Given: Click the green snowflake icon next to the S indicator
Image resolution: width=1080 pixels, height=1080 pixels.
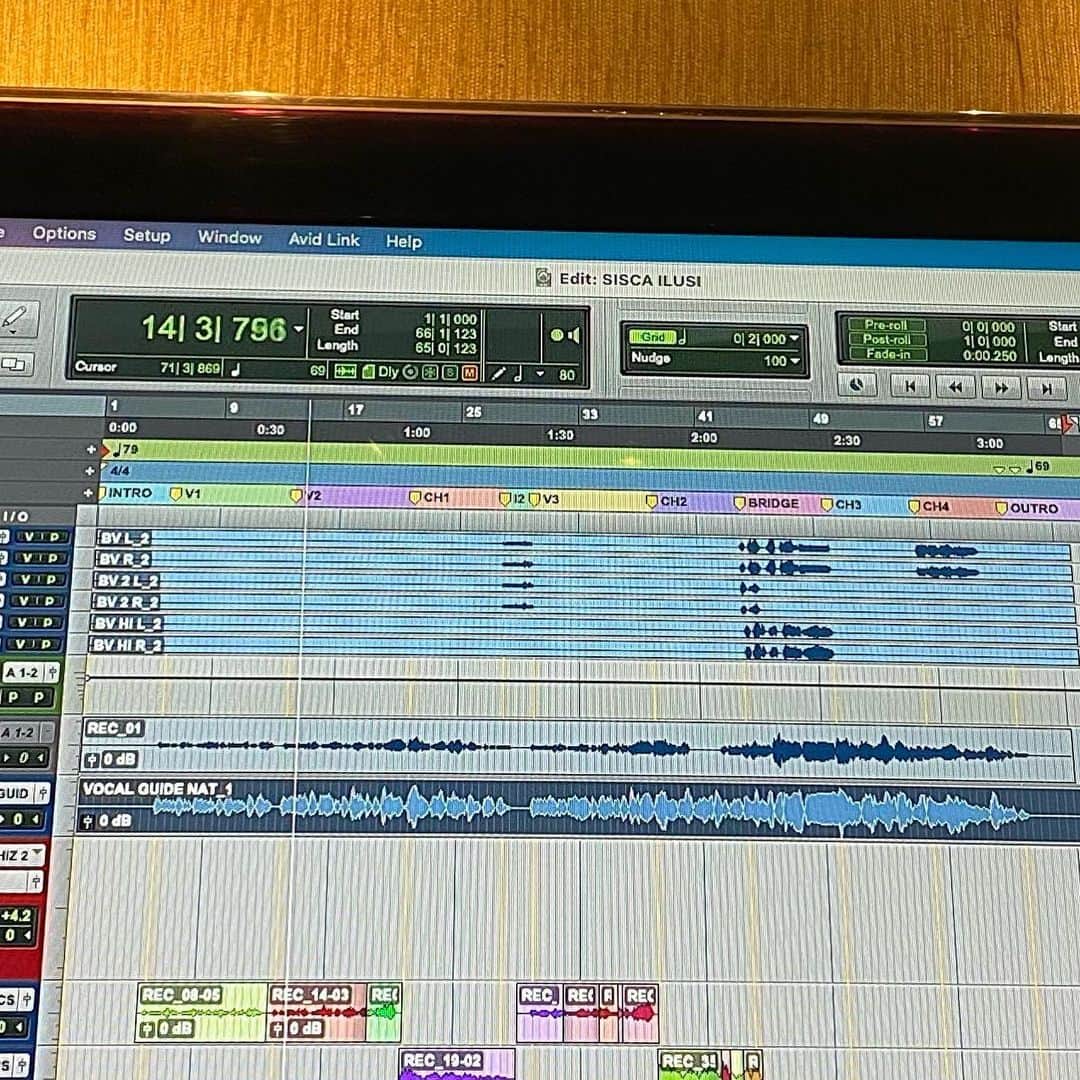Looking at the screenshot, I should [x=430, y=373].
